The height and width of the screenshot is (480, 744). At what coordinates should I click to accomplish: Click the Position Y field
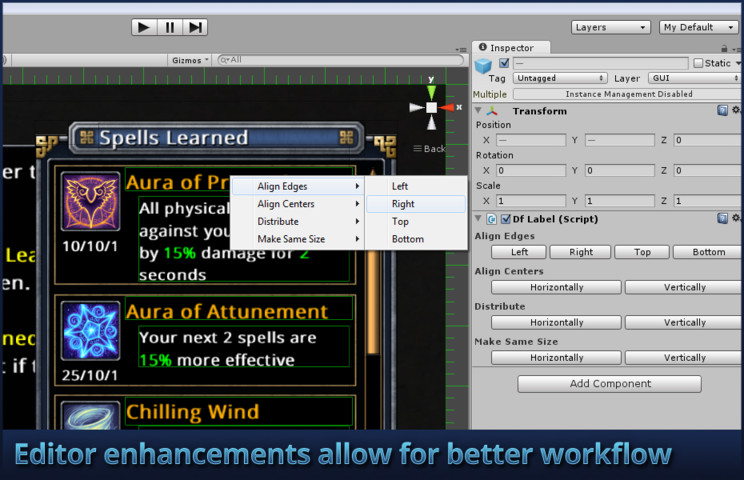point(620,140)
